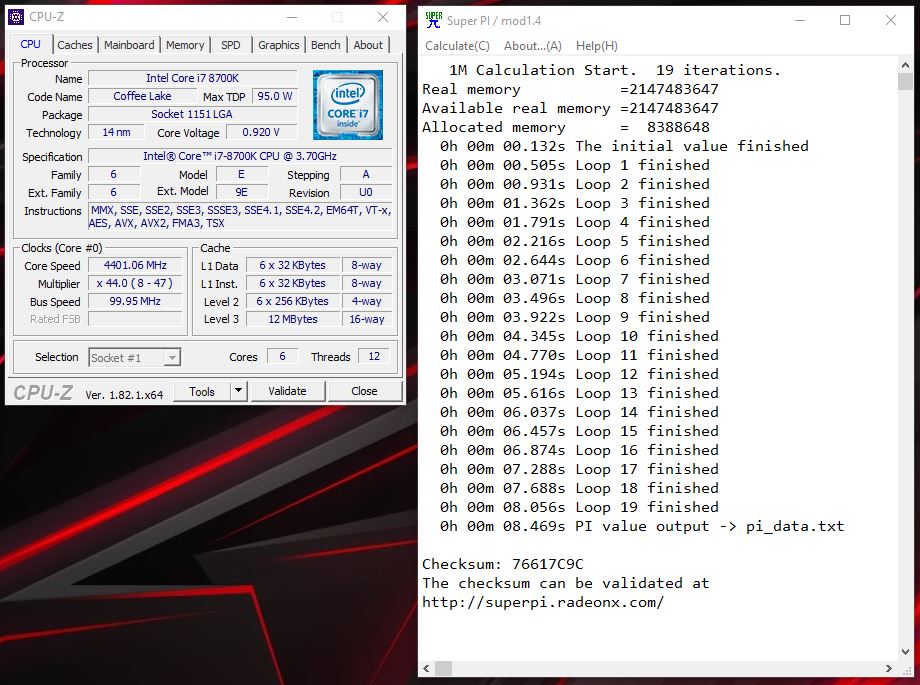Click the Validate button
The width and height of the screenshot is (920, 685).
(x=287, y=391)
